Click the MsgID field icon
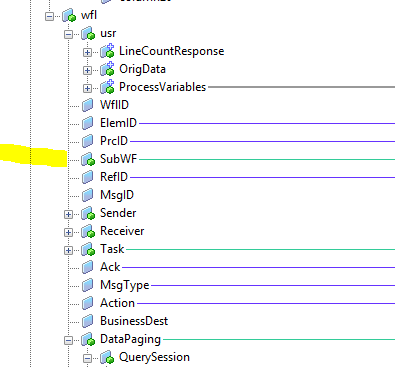 pos(87,195)
